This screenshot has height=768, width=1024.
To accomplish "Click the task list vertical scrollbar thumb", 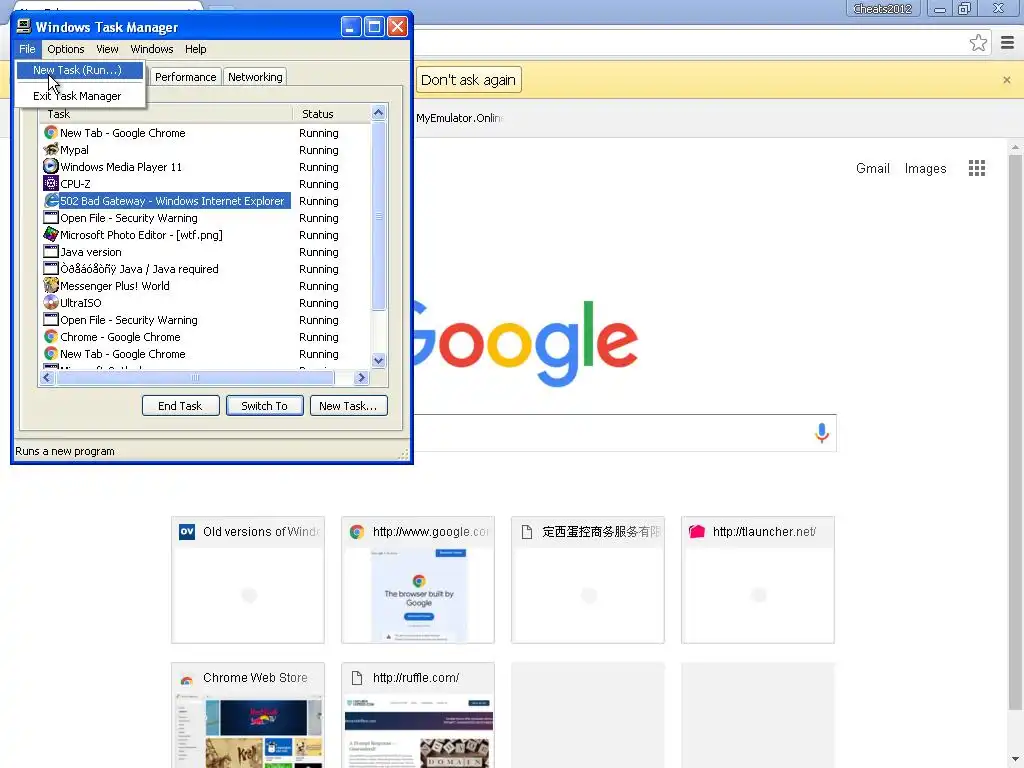I will tap(379, 216).
